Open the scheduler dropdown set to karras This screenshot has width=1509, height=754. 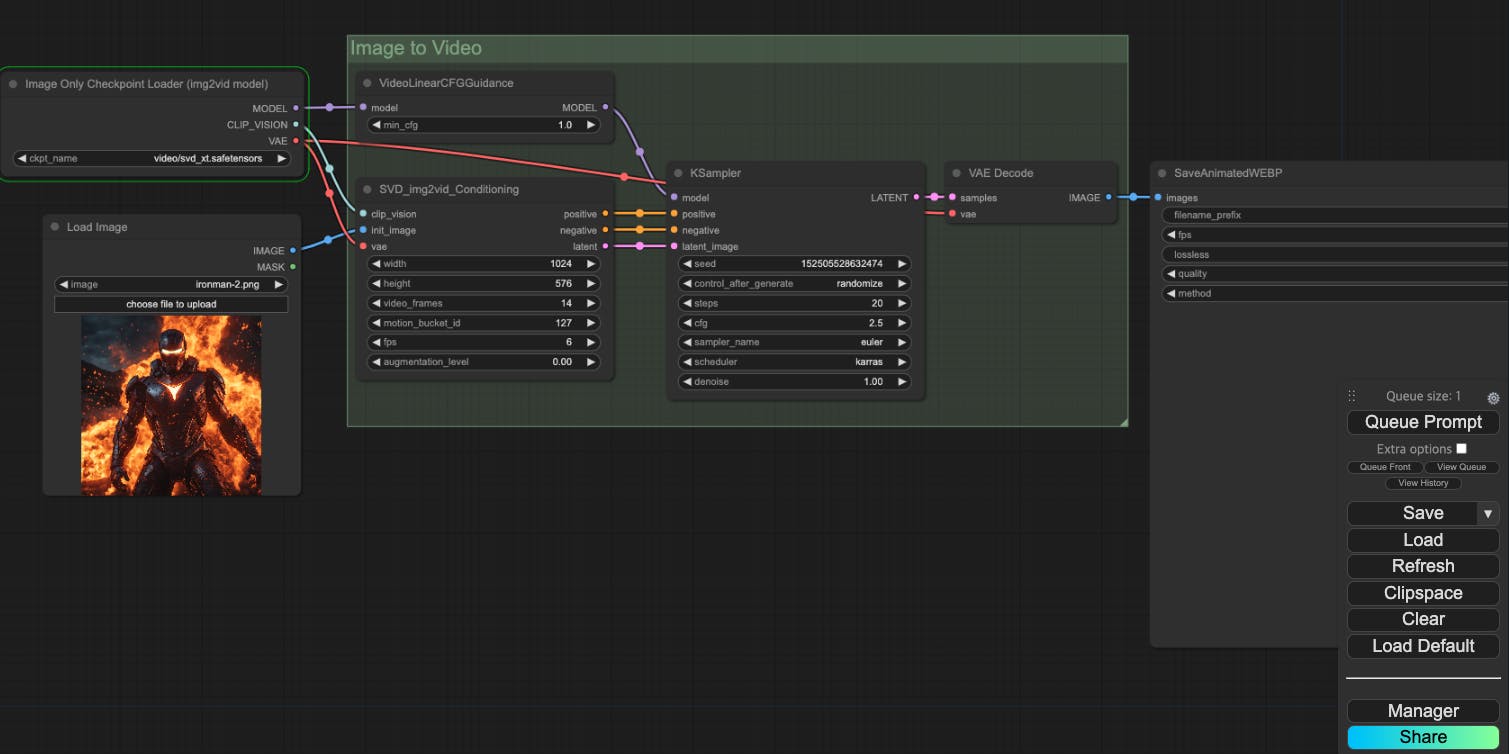(795, 362)
